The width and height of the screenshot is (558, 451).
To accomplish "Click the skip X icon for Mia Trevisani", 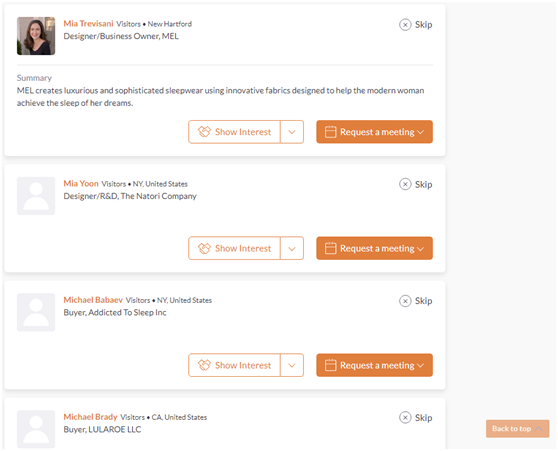I will [x=405, y=25].
